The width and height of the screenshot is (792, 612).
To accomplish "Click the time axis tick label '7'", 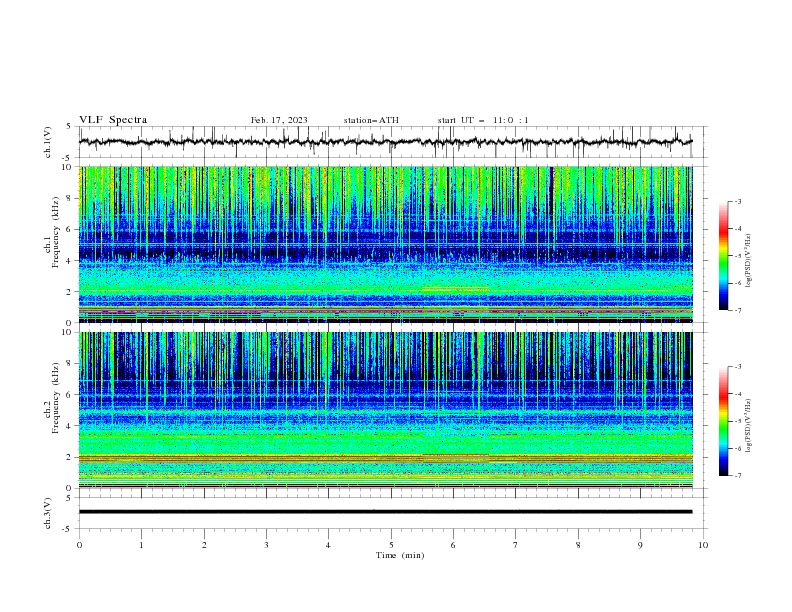I will coord(516,545).
